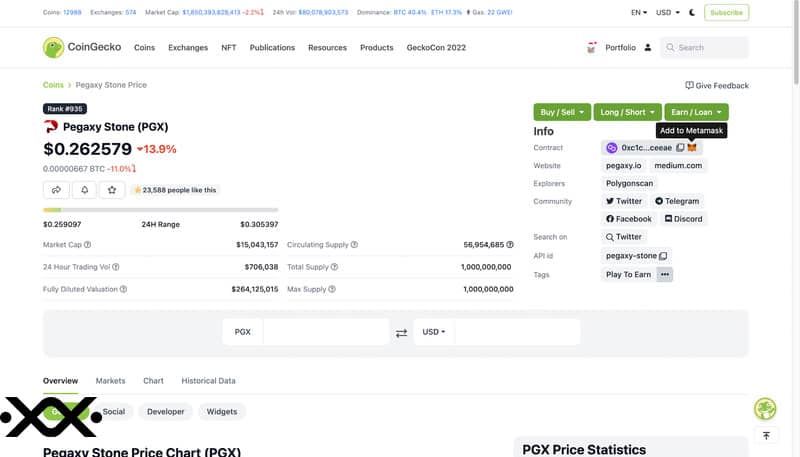Switch to the Historical Data tab
This screenshot has width=800, height=457.
[x=208, y=381]
